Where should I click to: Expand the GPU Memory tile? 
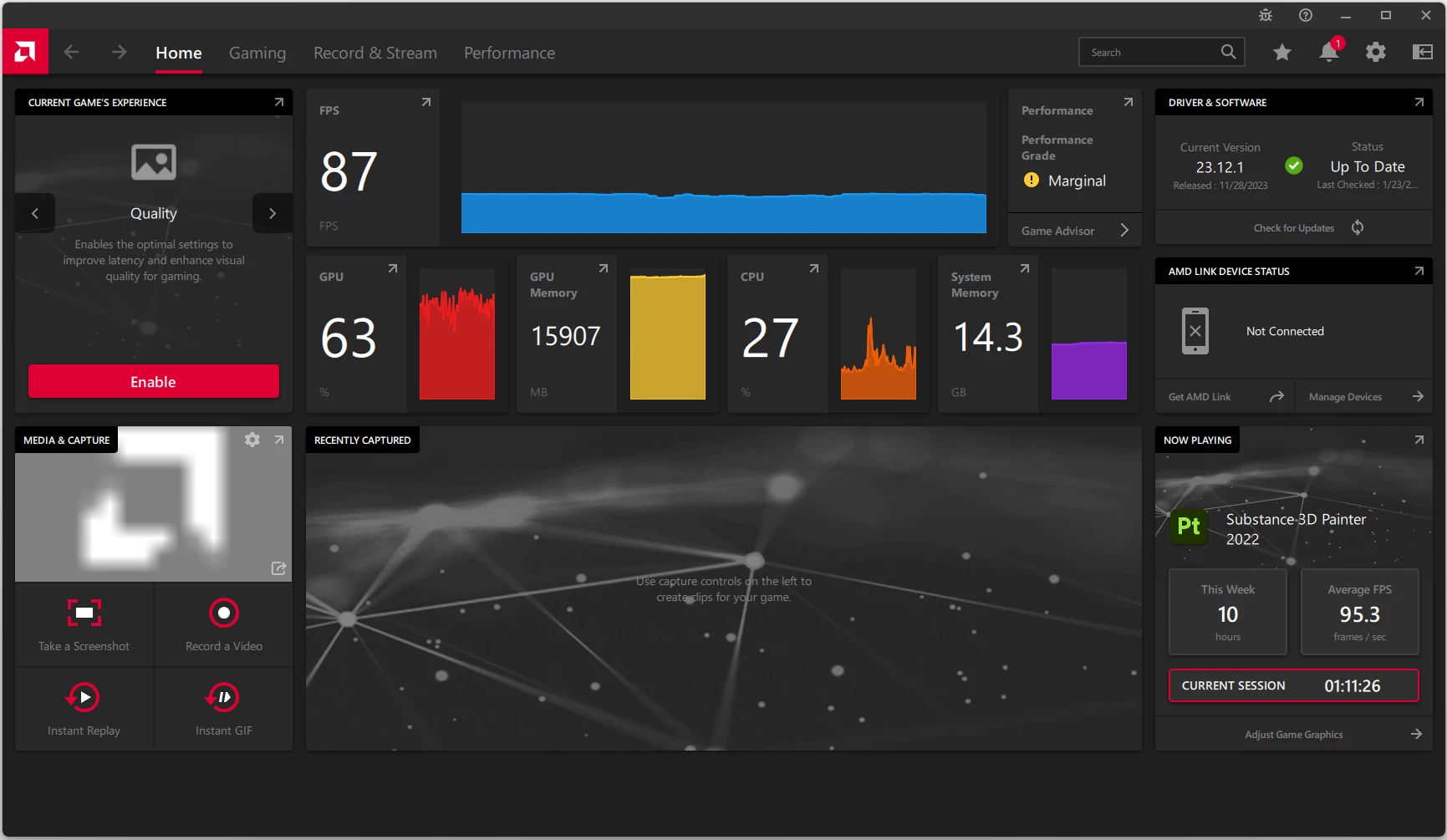(x=604, y=268)
